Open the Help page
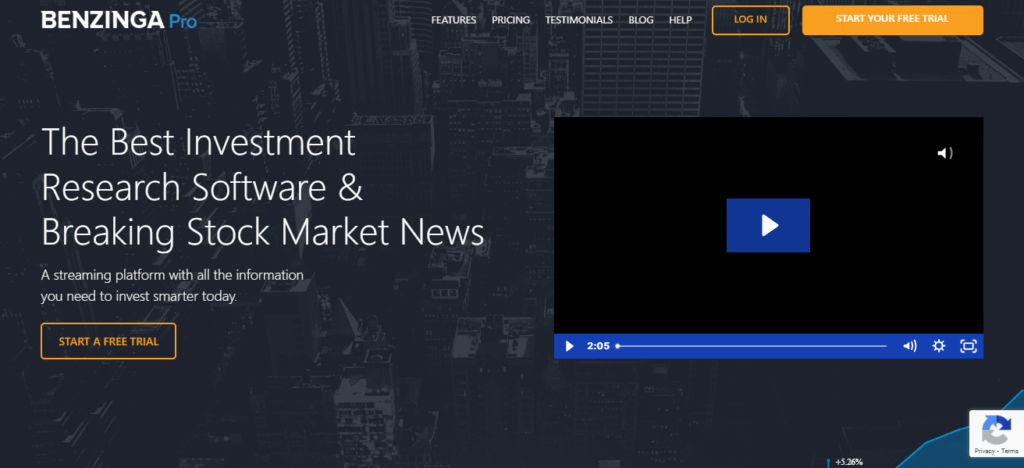 tap(680, 20)
